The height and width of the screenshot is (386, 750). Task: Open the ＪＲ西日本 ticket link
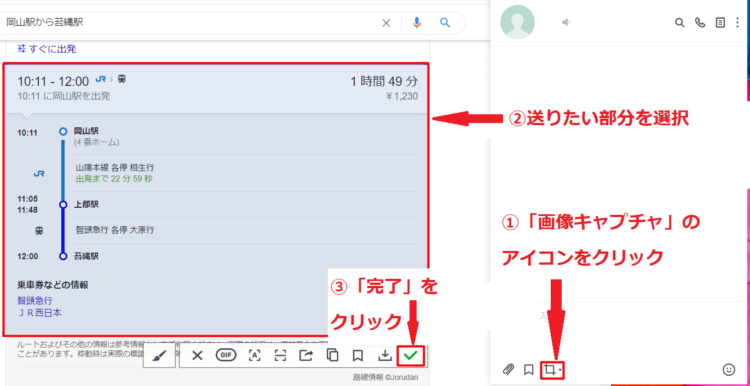tap(39, 313)
